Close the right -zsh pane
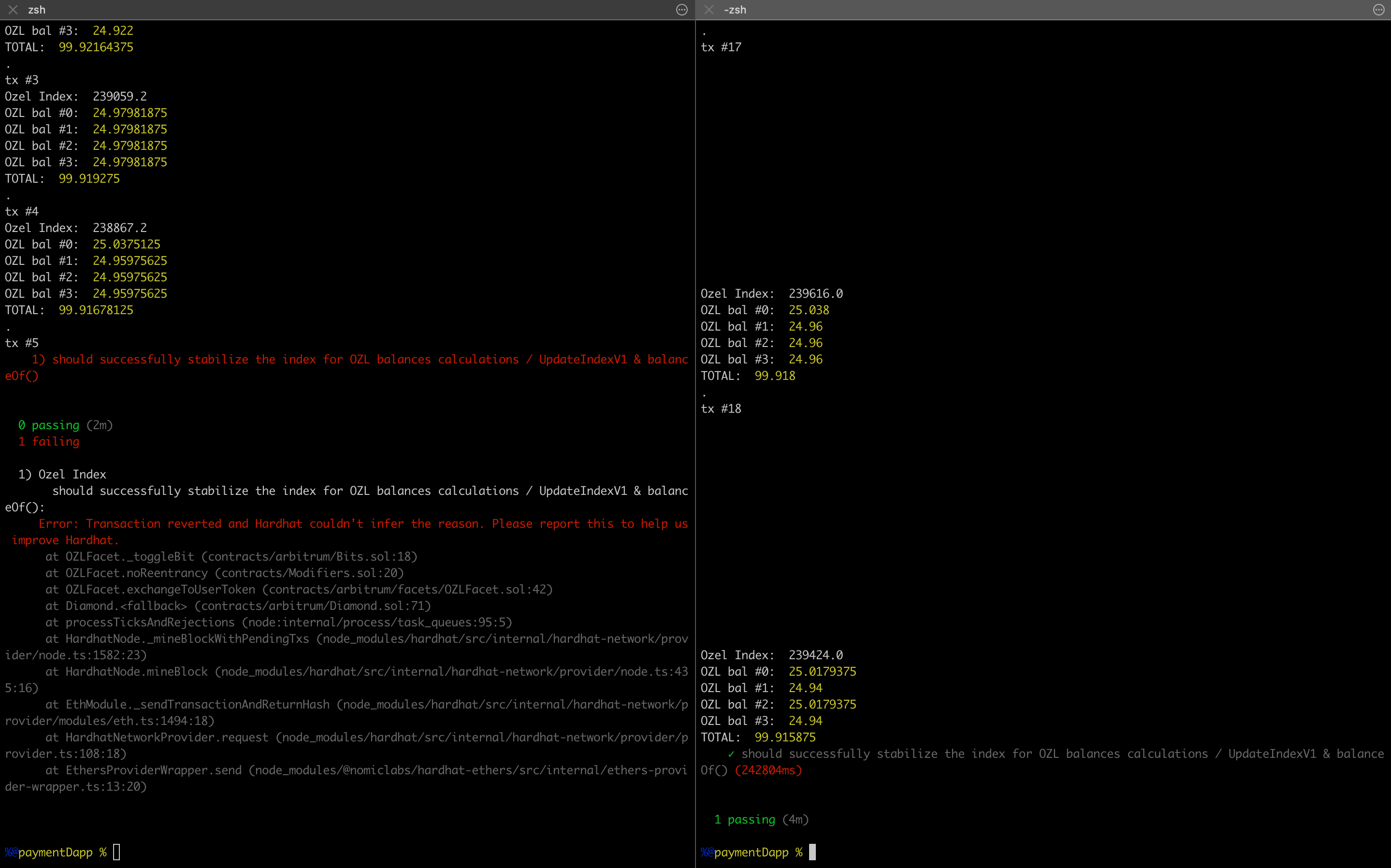 (709, 10)
